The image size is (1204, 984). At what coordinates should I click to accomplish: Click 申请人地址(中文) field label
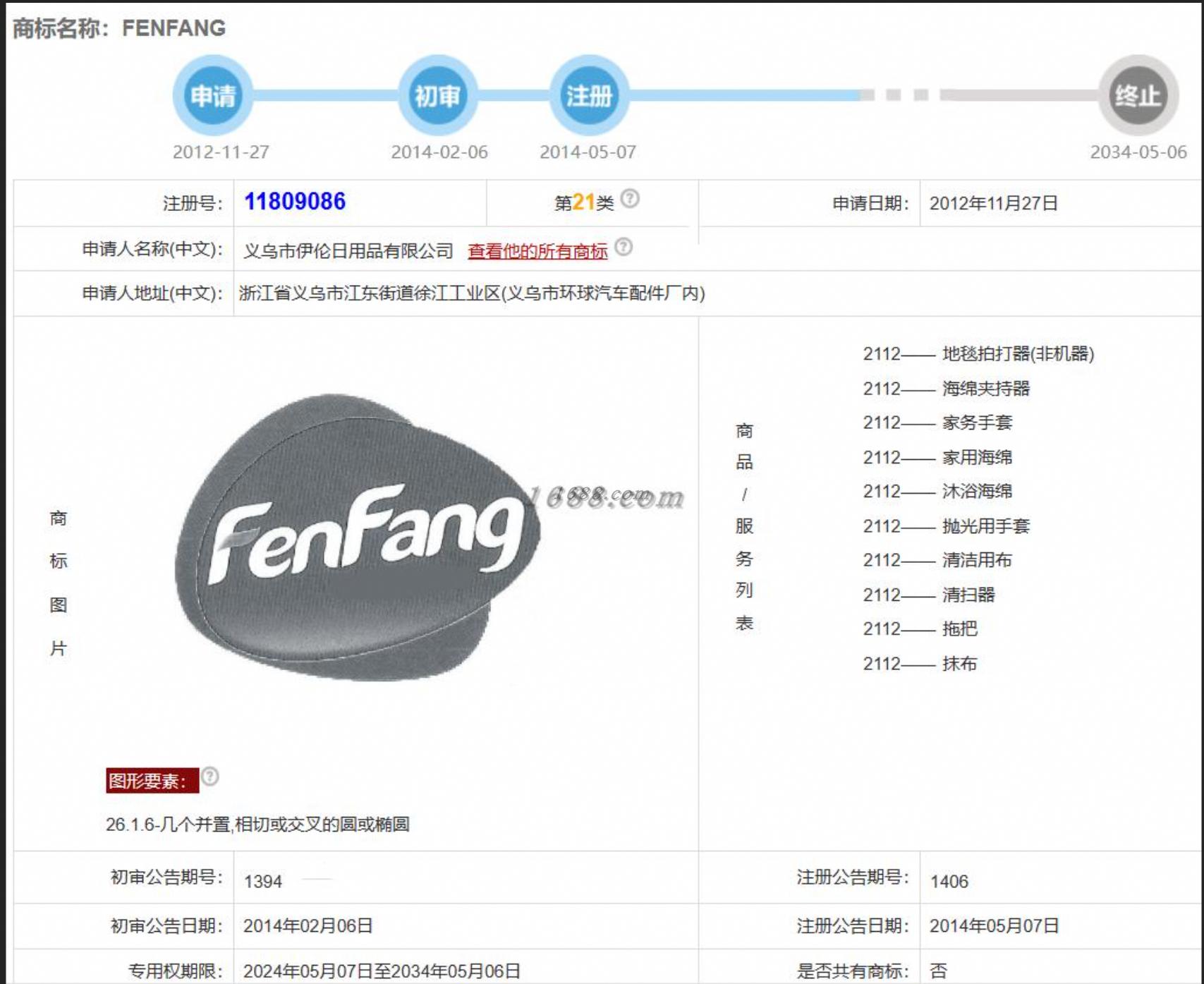click(152, 293)
